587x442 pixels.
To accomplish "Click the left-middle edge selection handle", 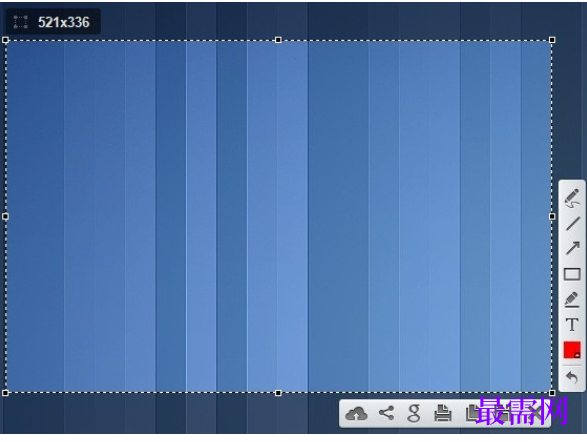I will 5,216.
